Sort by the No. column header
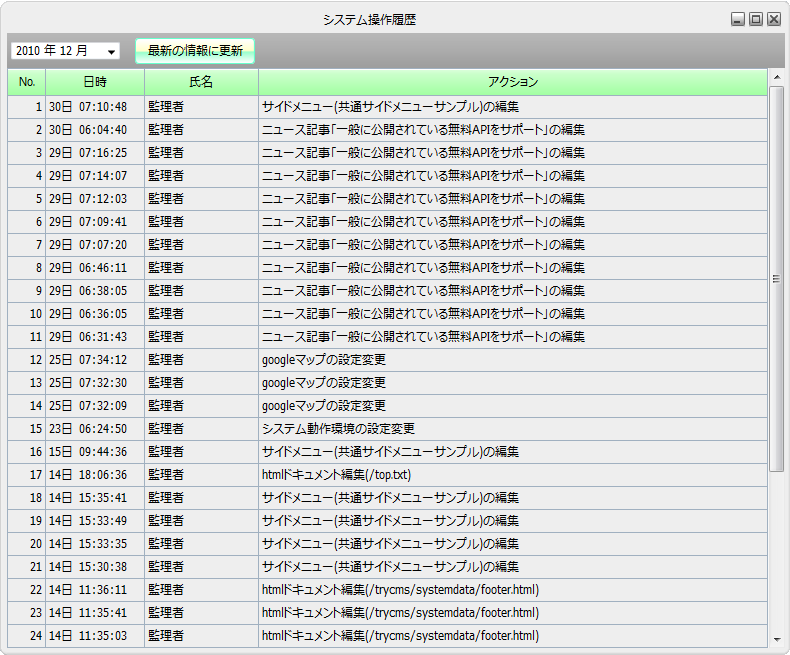 (x=27, y=82)
